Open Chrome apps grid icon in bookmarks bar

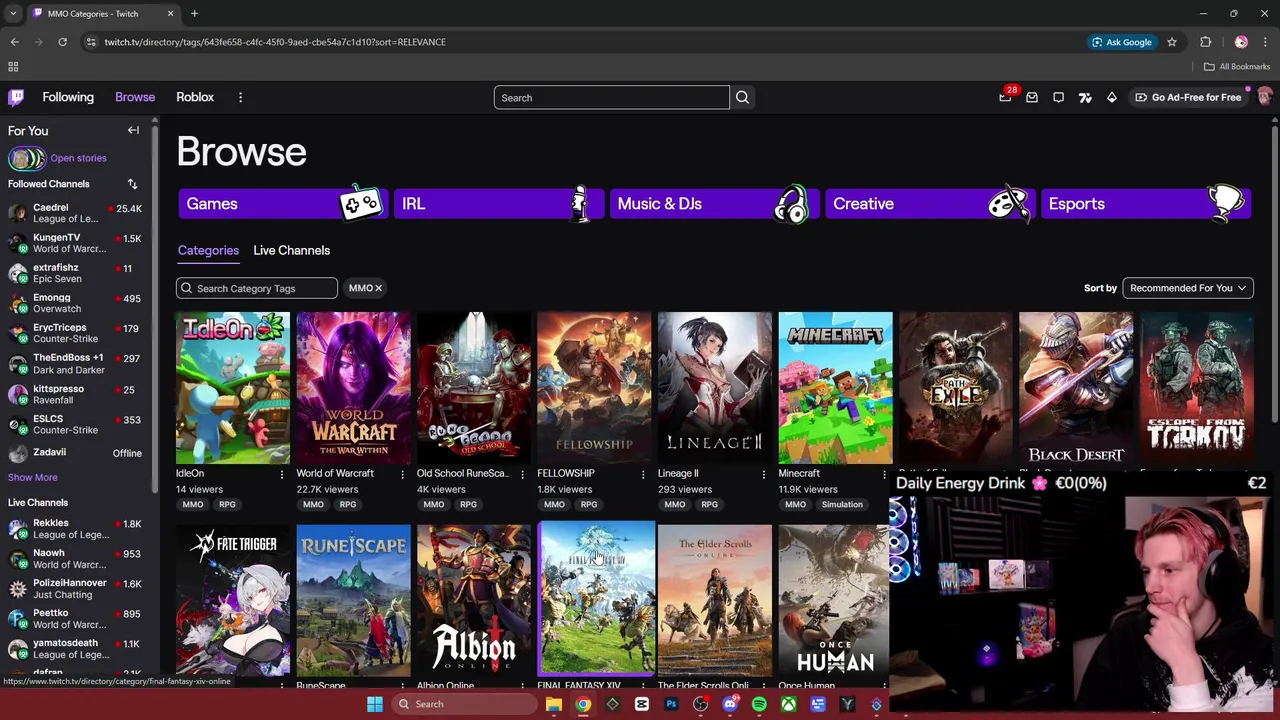point(13,66)
